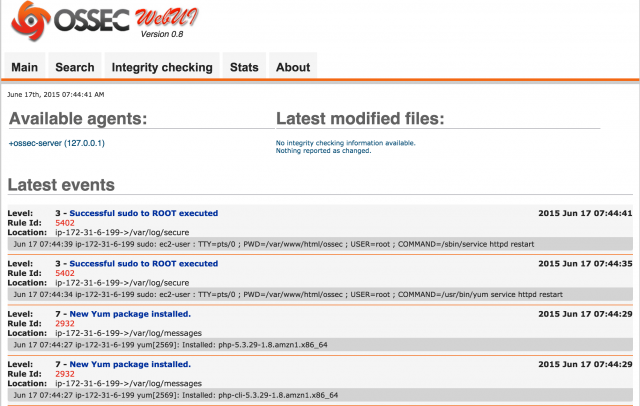Image resolution: width=640 pixels, height=406 pixels.
Task: Open the Main tab
Action: [25, 67]
